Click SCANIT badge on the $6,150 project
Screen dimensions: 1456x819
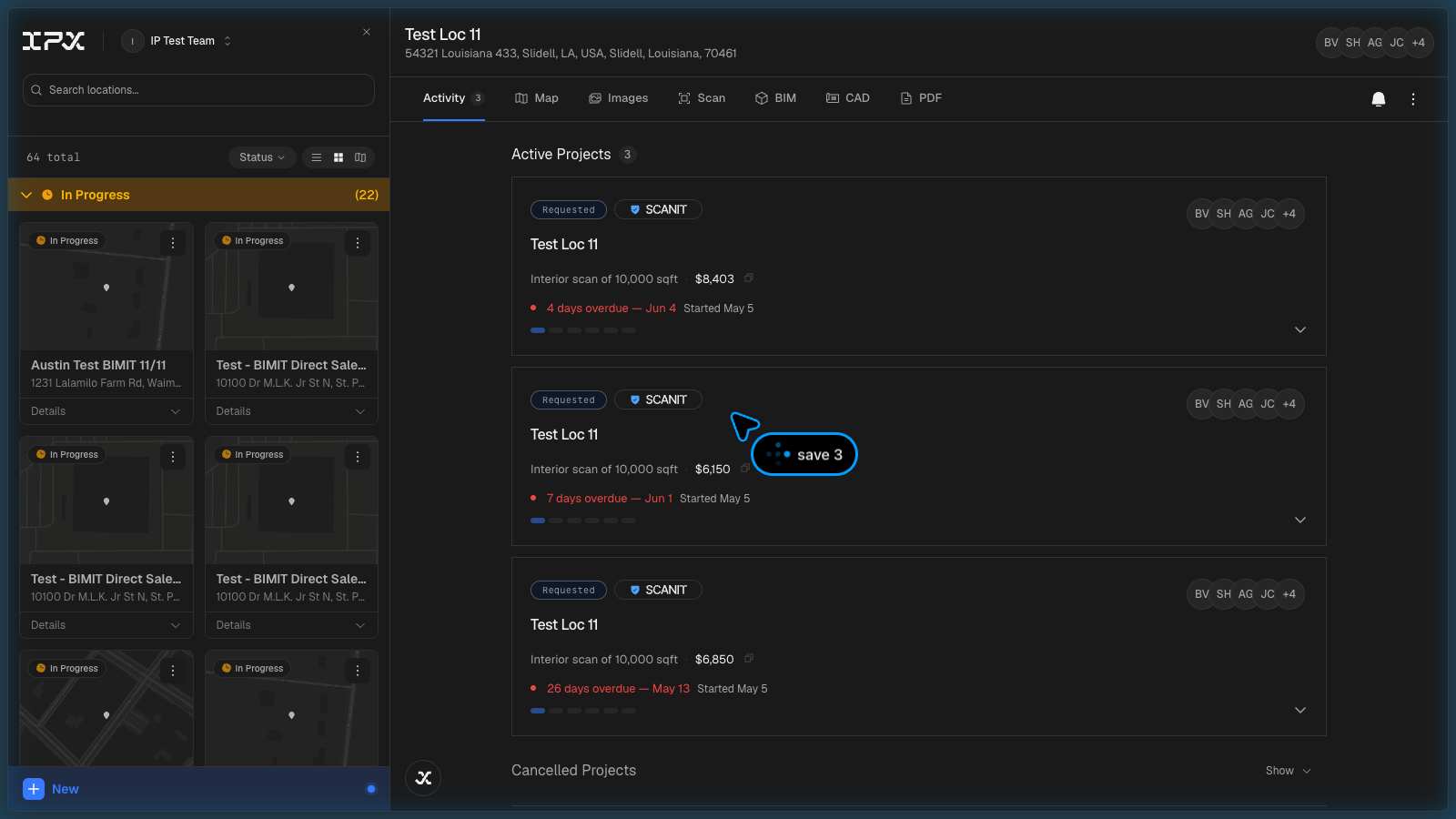658,399
